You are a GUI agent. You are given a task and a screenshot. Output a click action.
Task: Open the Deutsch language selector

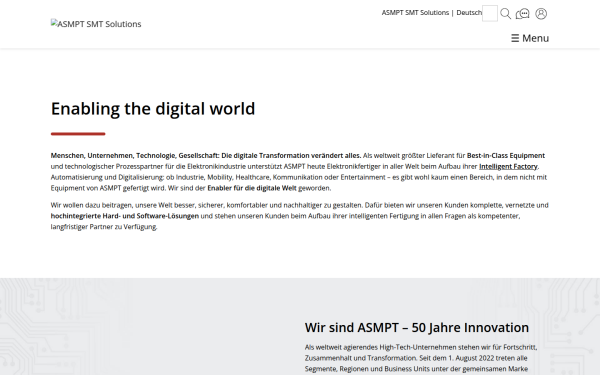469,13
